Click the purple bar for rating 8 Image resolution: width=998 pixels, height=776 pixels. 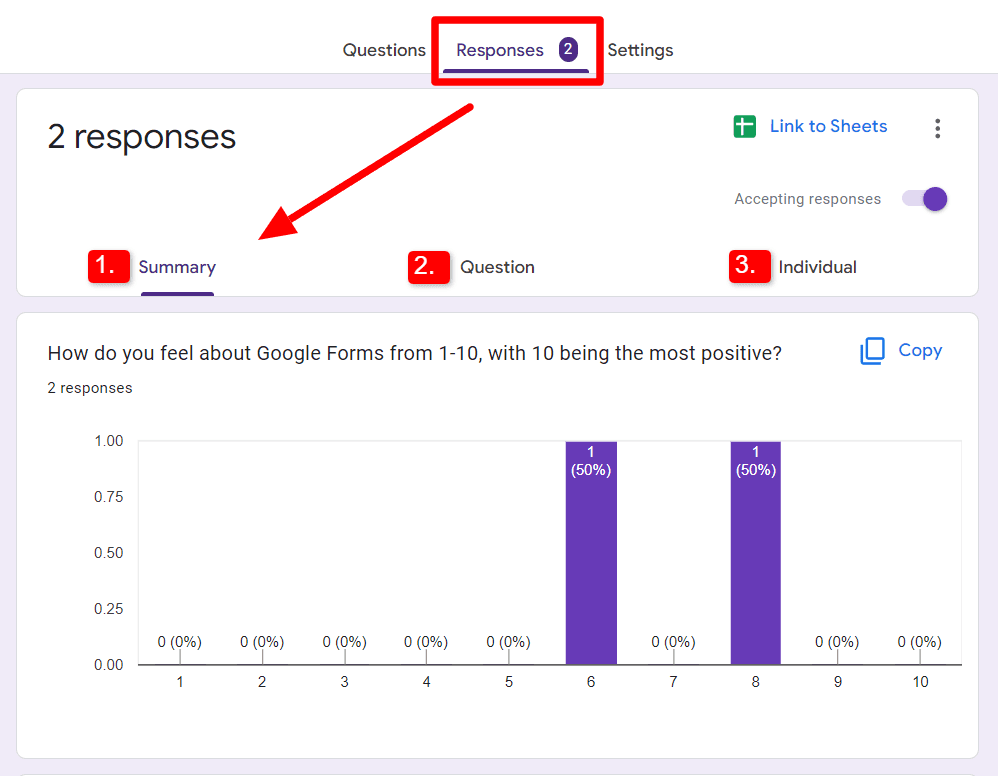click(x=756, y=553)
